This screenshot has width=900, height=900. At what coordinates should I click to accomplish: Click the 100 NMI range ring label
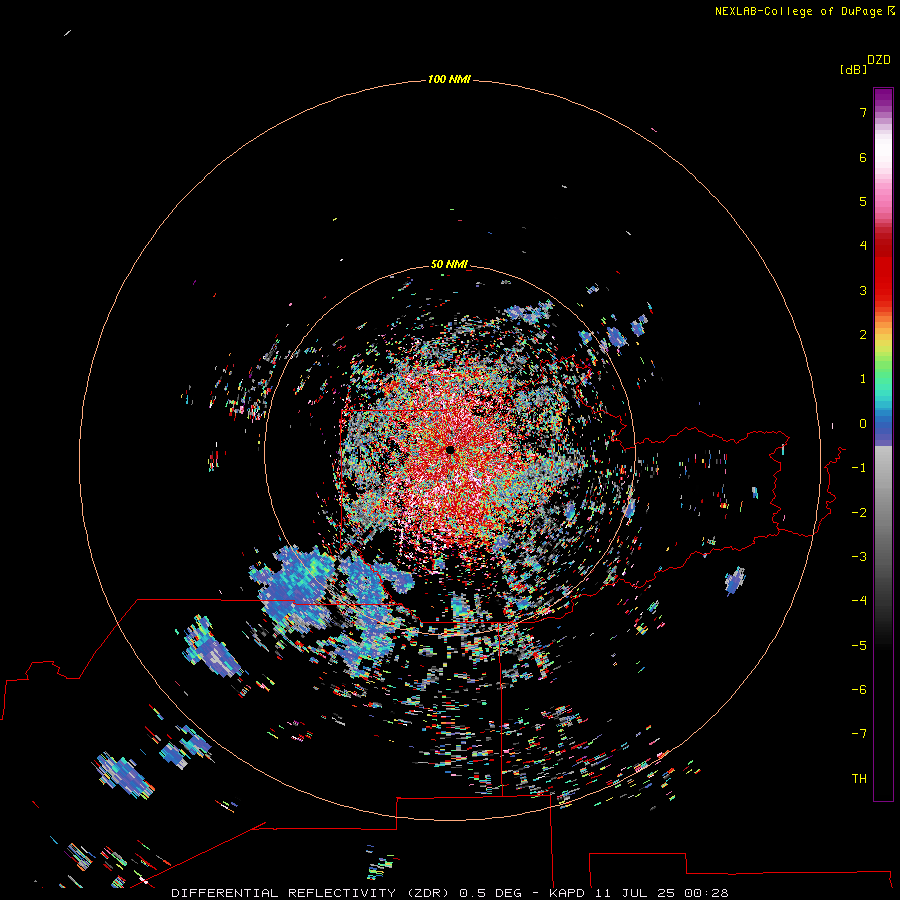(449, 79)
